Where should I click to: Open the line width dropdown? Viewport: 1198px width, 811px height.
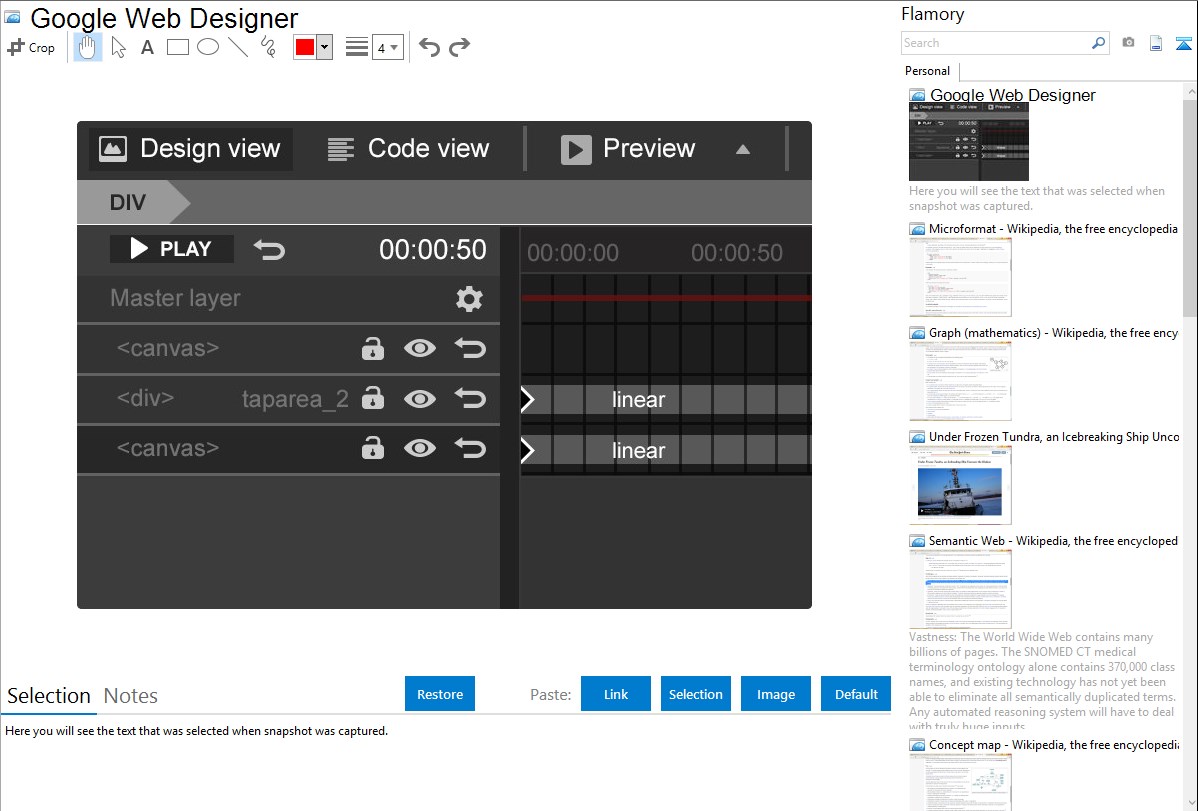(x=387, y=47)
